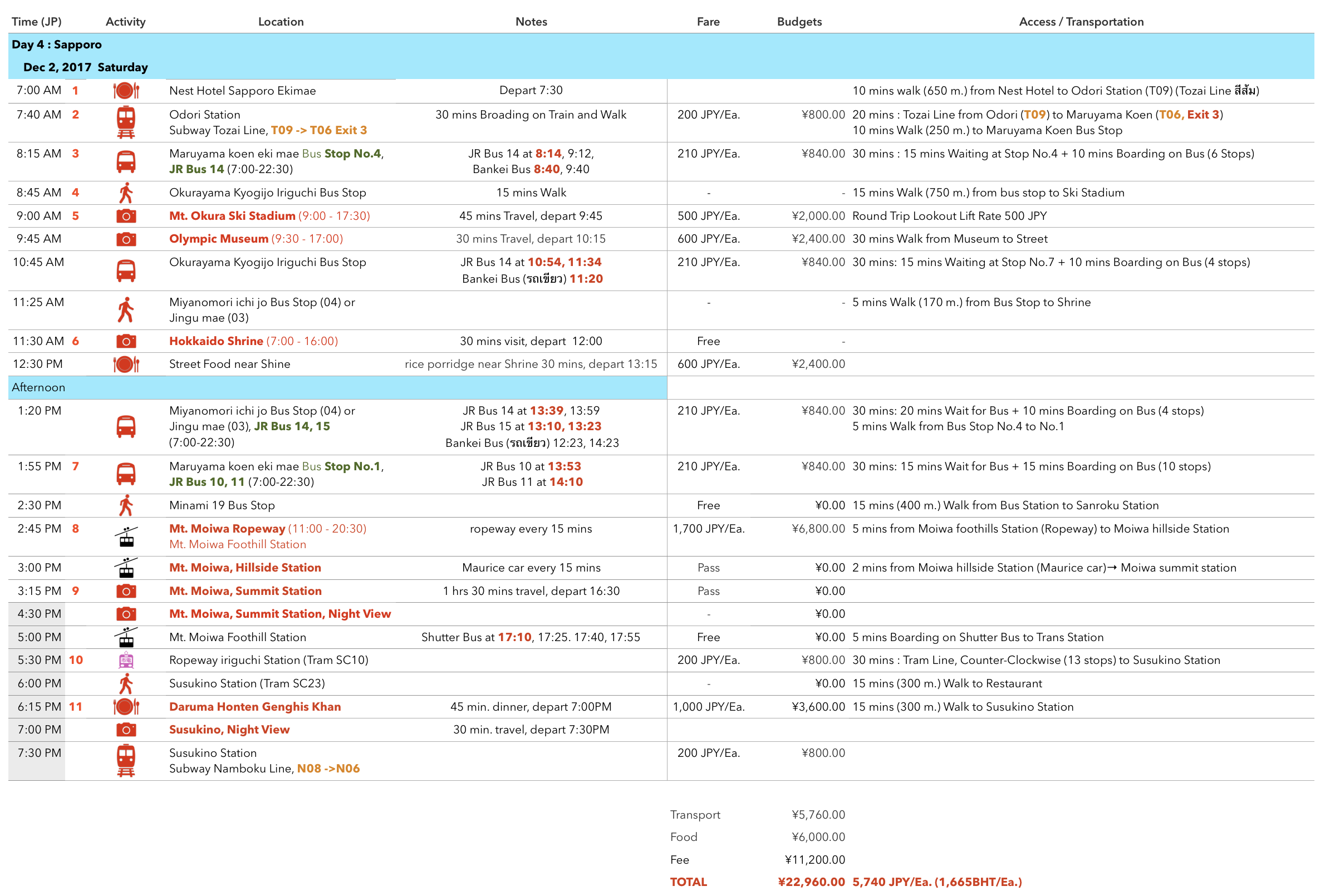Click the ¥3,600.00 budget cell

pyautogui.click(x=818, y=707)
